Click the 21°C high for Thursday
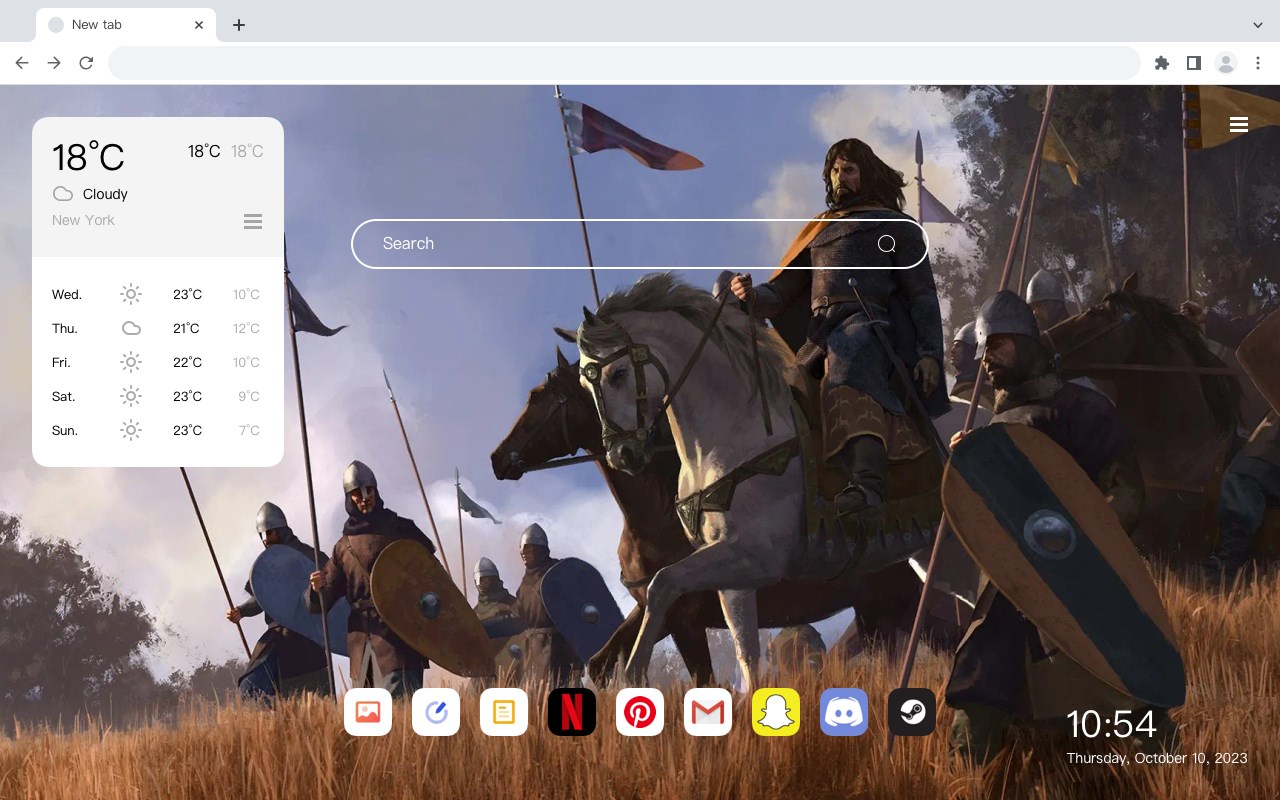 (x=186, y=328)
